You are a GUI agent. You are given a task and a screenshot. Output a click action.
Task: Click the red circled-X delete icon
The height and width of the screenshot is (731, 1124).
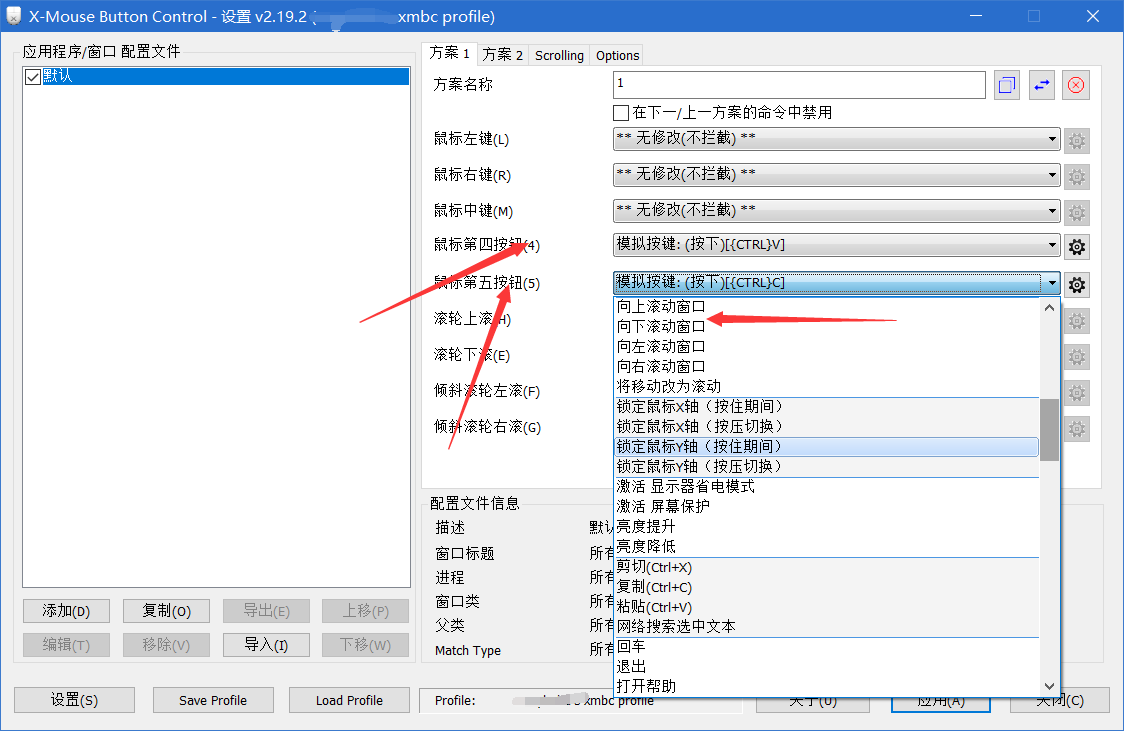[1076, 85]
